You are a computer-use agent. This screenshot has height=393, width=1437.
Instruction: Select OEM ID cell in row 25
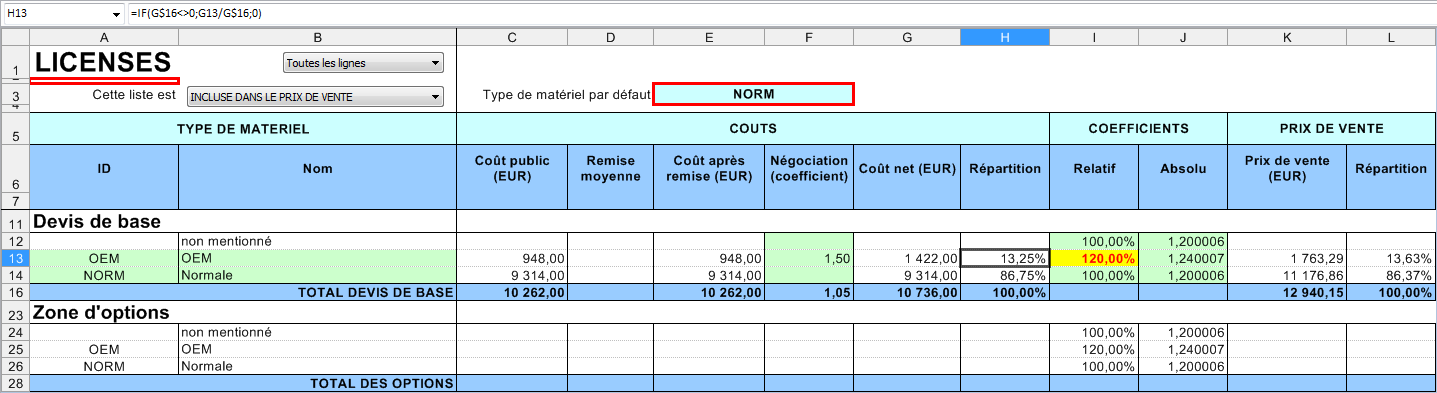coord(104,349)
